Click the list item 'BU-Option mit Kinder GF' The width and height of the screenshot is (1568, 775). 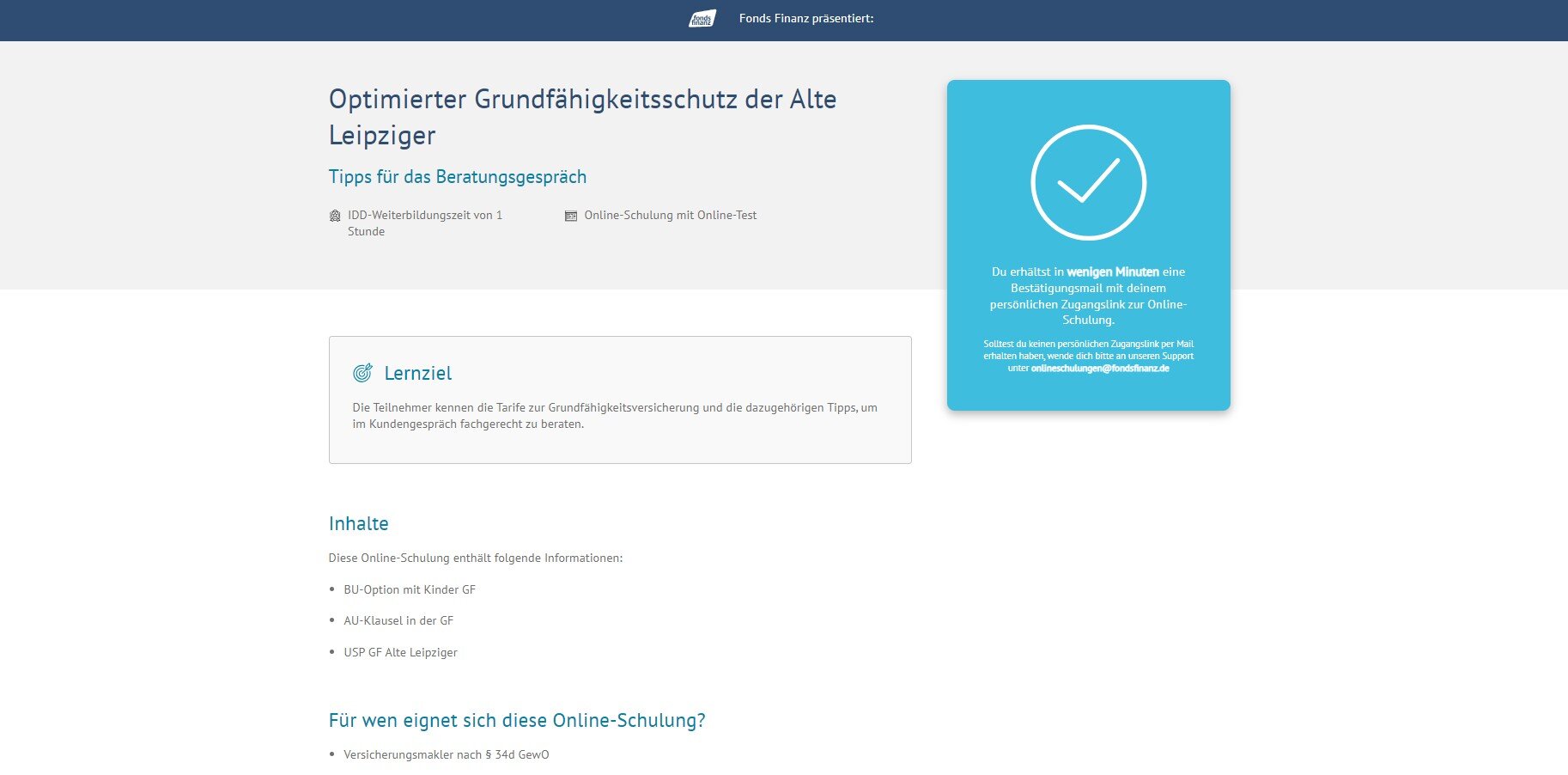pos(410,589)
